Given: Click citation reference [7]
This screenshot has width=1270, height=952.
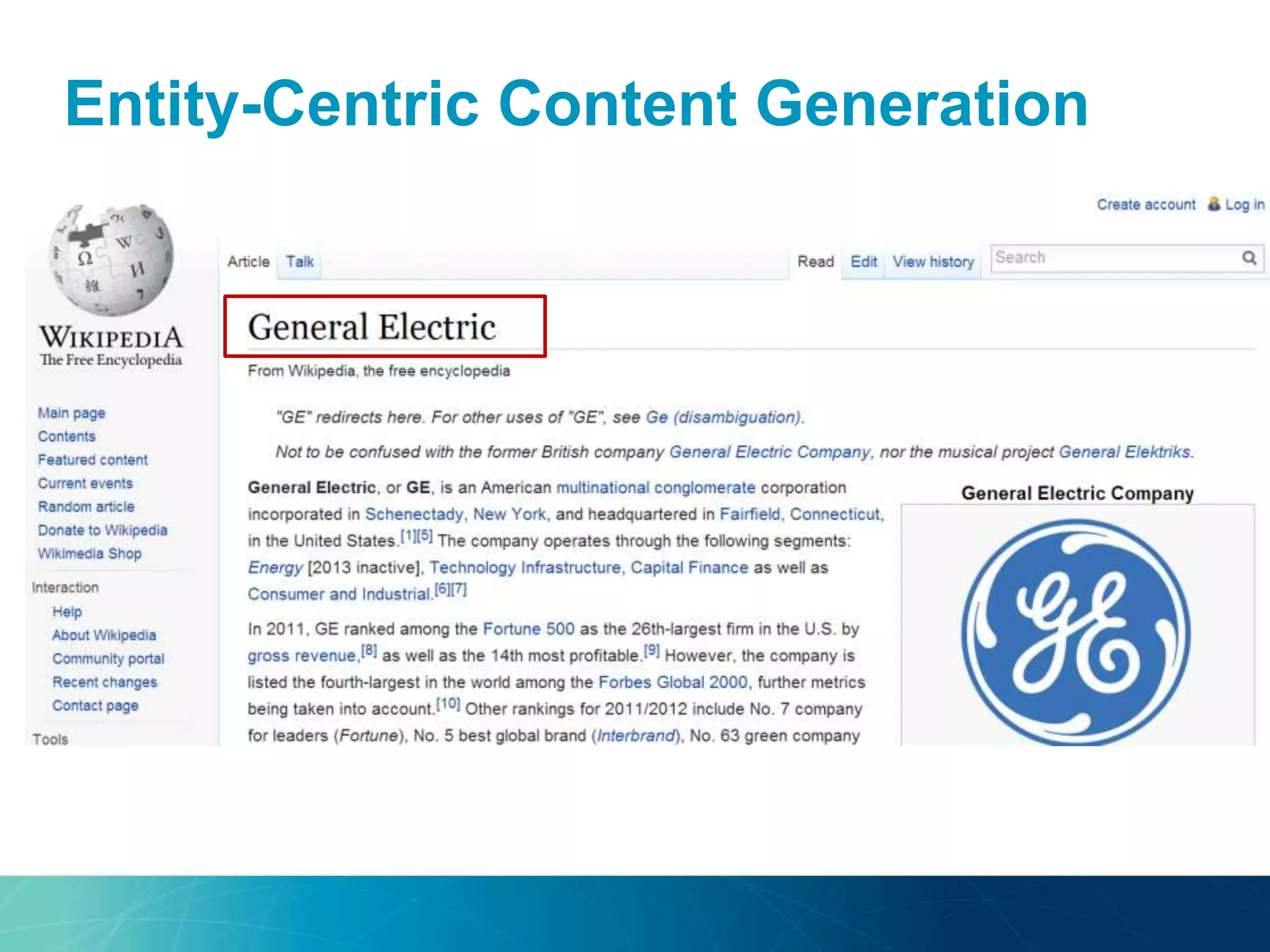Looking at the screenshot, I should click(459, 589).
